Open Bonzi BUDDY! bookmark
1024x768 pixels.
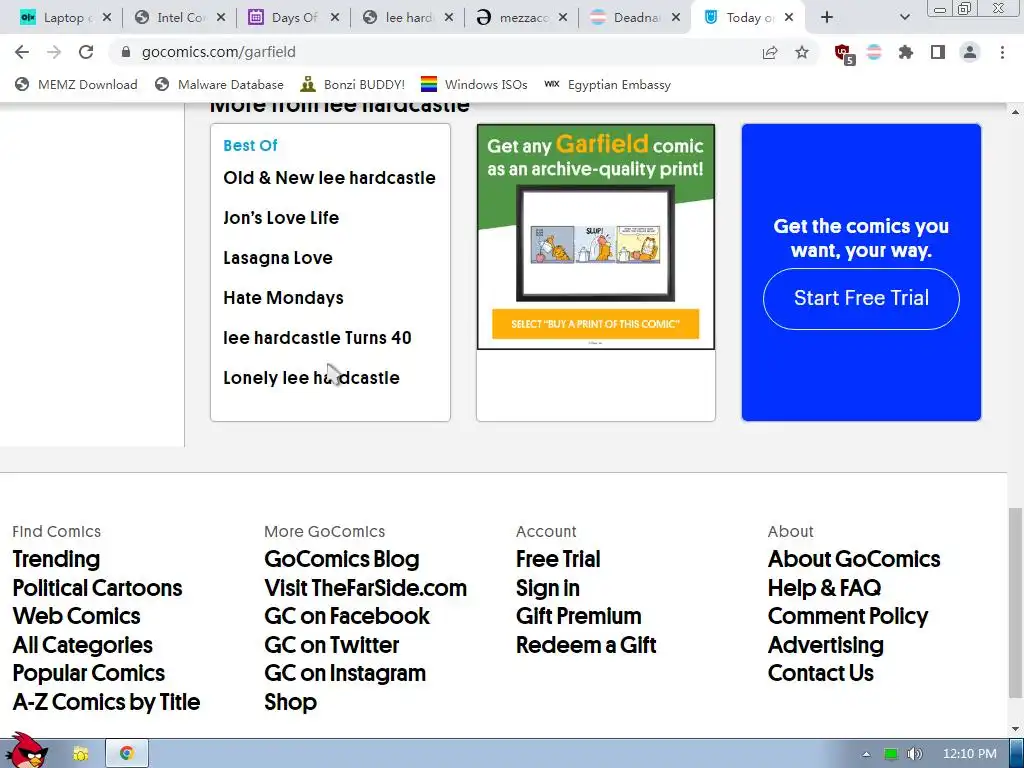tap(353, 84)
